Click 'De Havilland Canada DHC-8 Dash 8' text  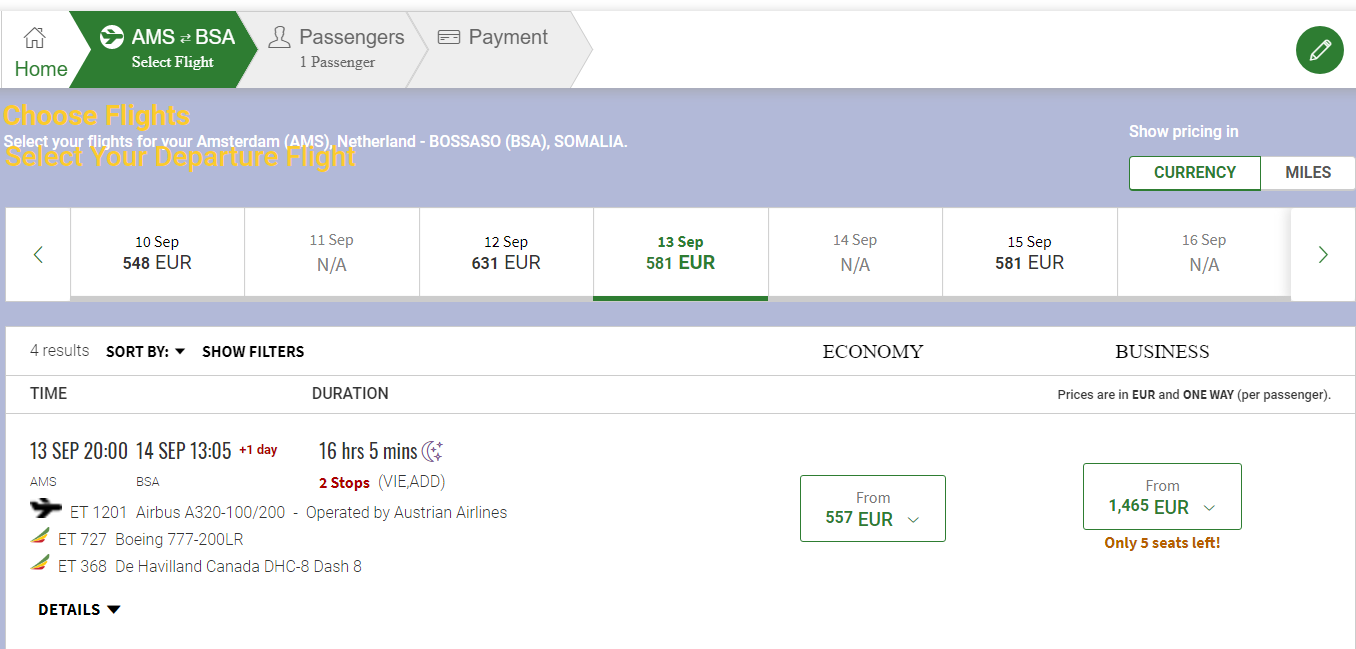tap(238, 566)
